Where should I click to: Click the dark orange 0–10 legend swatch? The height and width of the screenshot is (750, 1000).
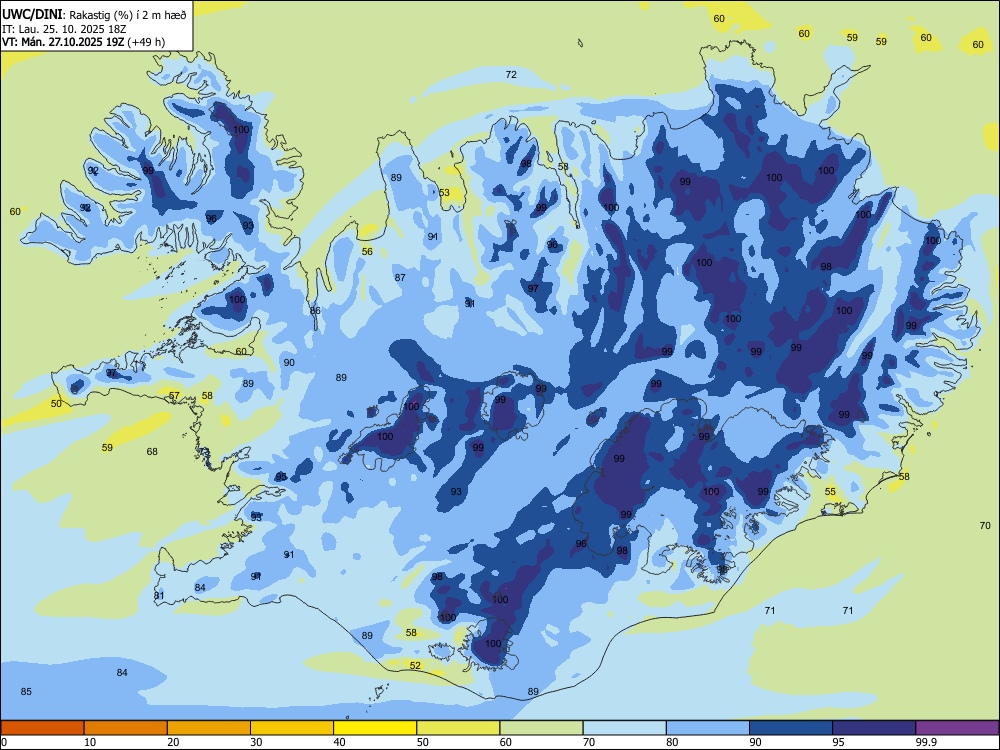(x=42, y=728)
